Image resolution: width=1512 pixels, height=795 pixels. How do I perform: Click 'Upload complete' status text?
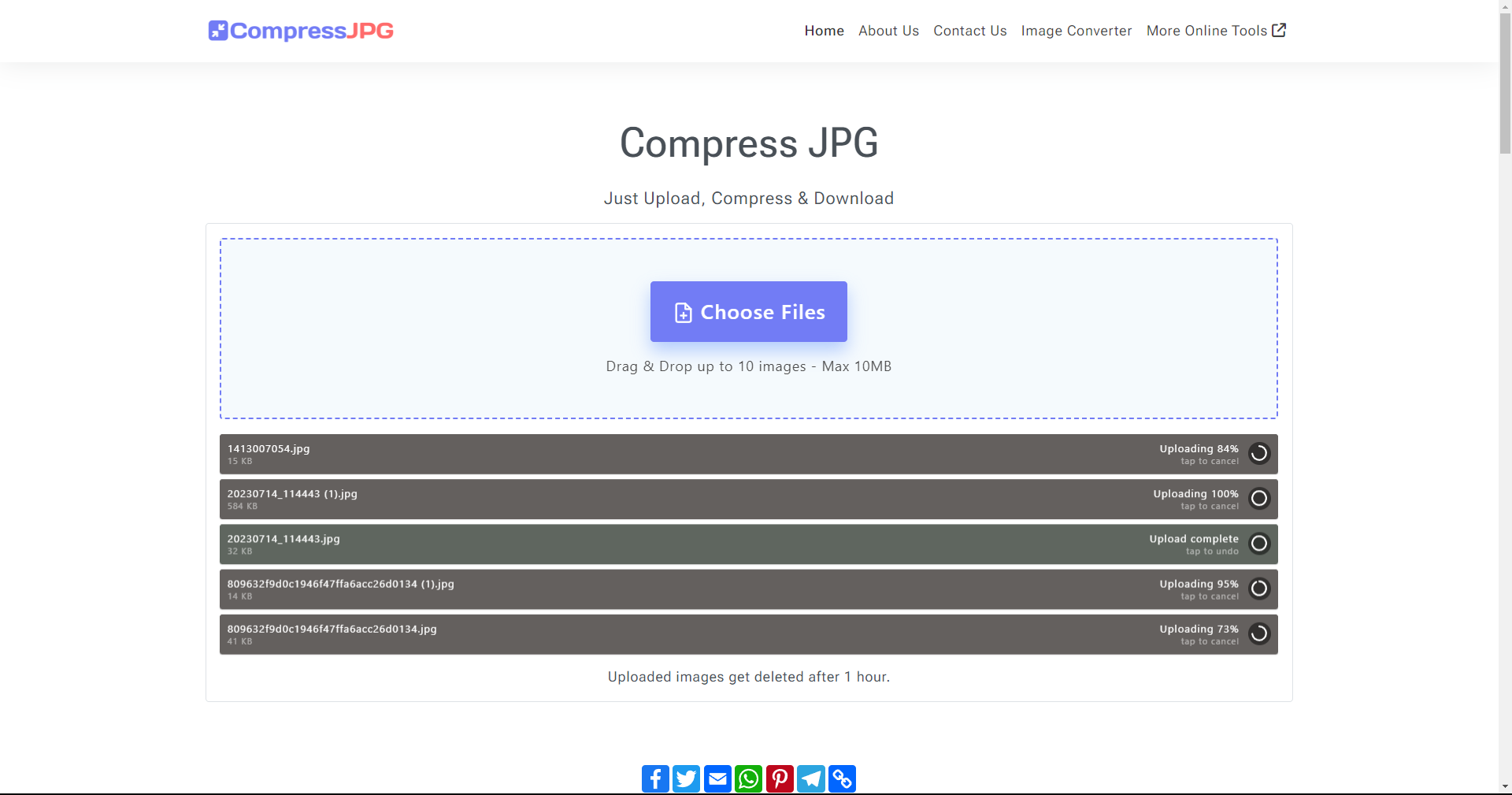click(1194, 538)
